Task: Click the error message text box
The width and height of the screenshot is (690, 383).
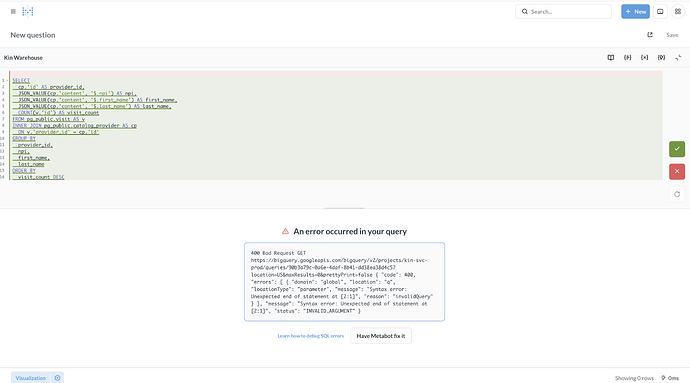Action: pyautogui.click(x=345, y=282)
